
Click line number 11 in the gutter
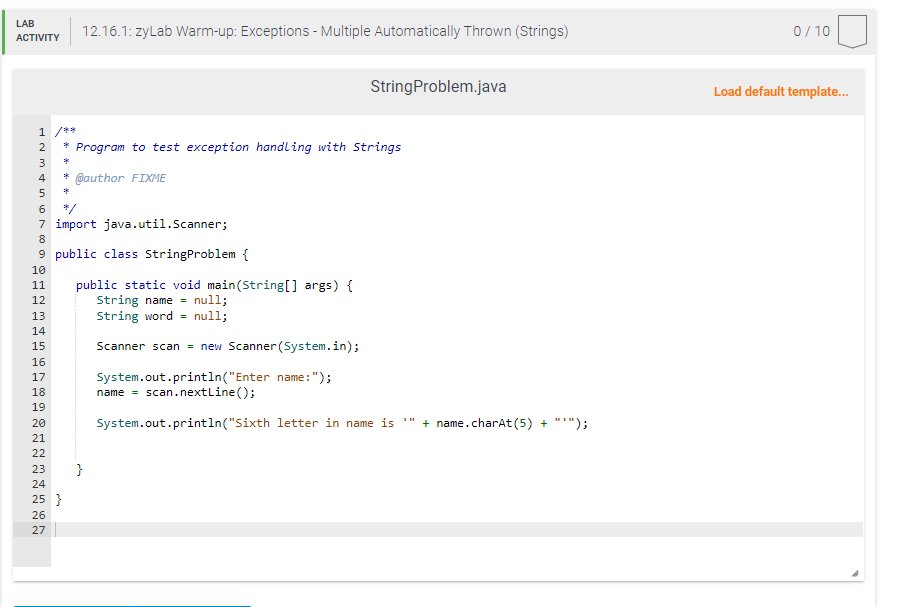click(x=37, y=284)
